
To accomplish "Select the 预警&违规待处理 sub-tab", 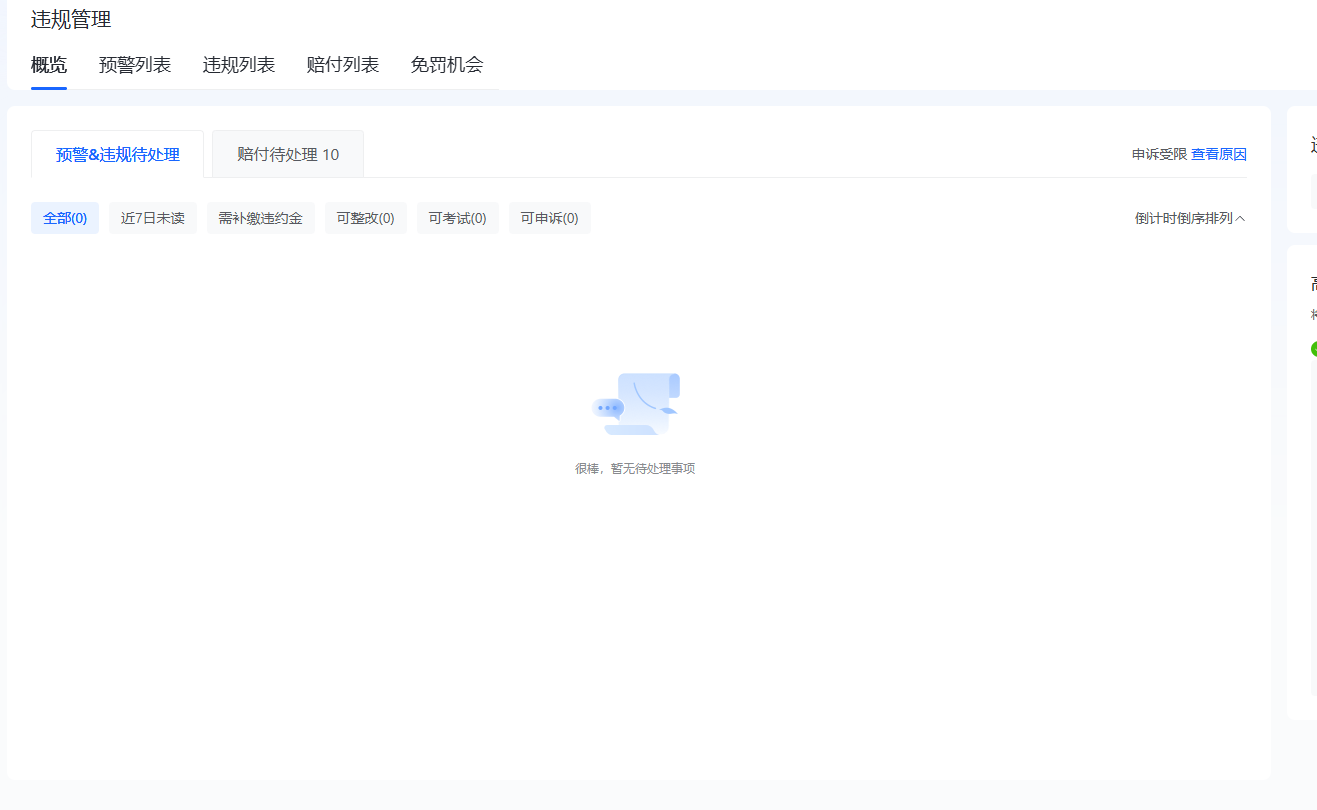I will coord(118,155).
